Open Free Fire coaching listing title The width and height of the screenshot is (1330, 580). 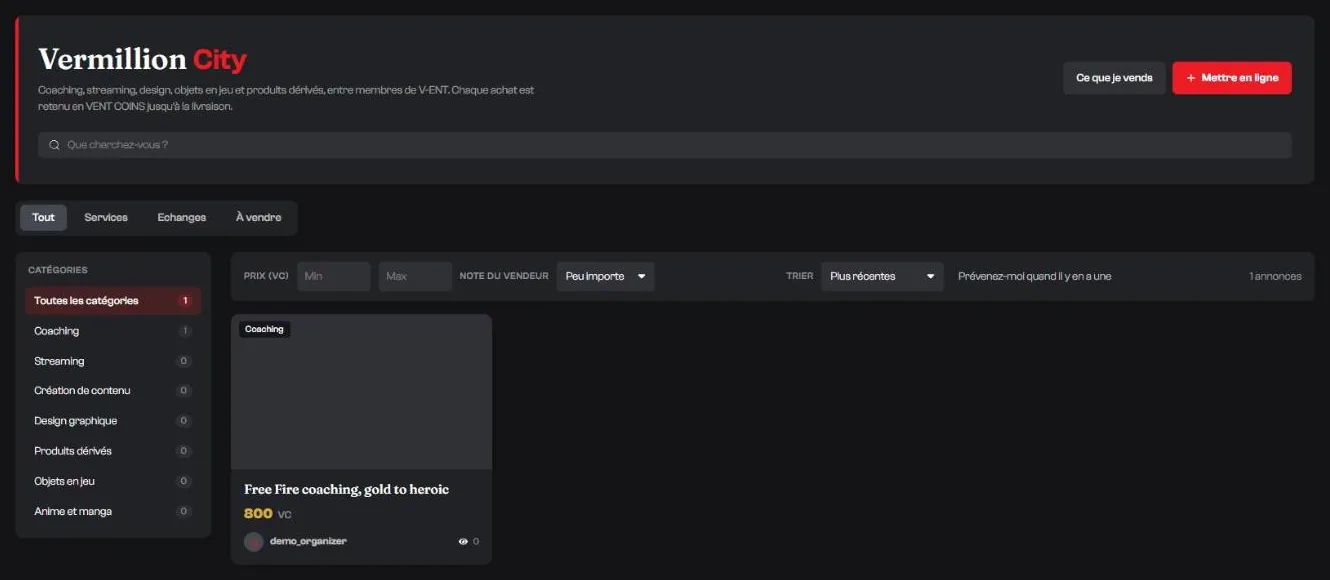click(346, 489)
